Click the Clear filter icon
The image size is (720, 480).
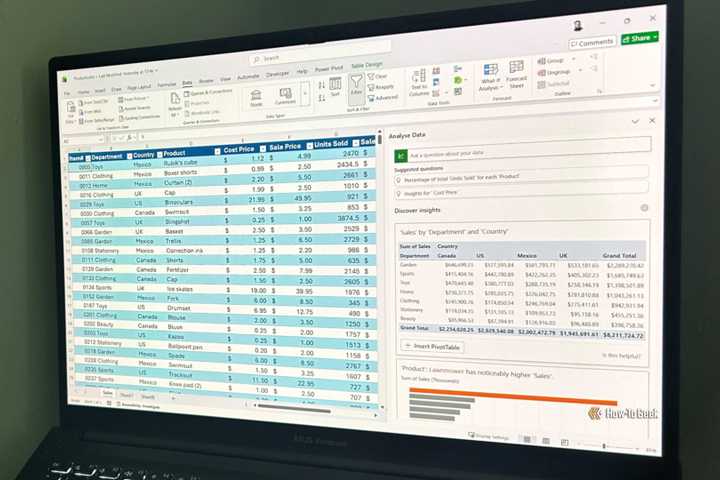(x=371, y=77)
